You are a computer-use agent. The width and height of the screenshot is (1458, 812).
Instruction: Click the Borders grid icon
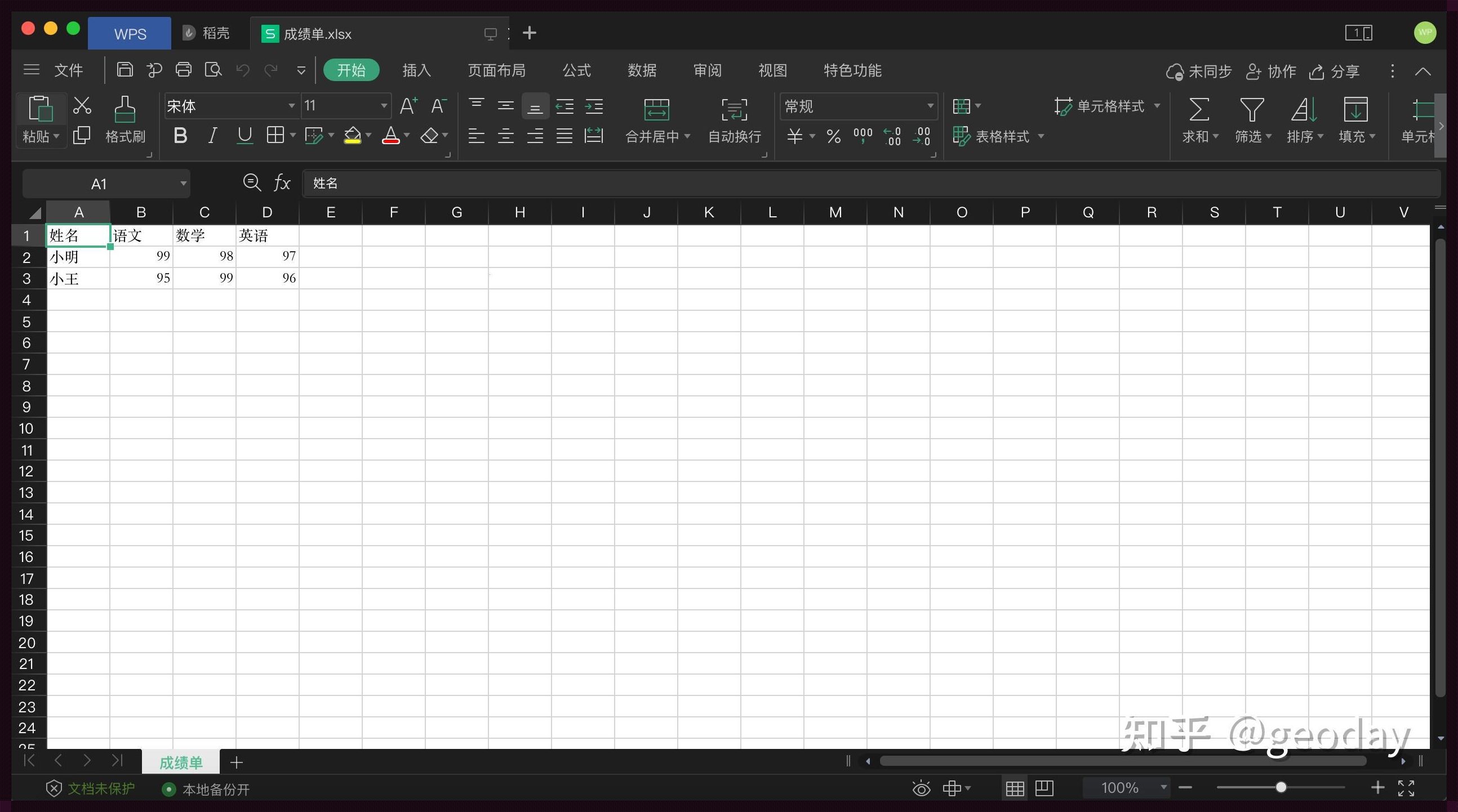(275, 135)
